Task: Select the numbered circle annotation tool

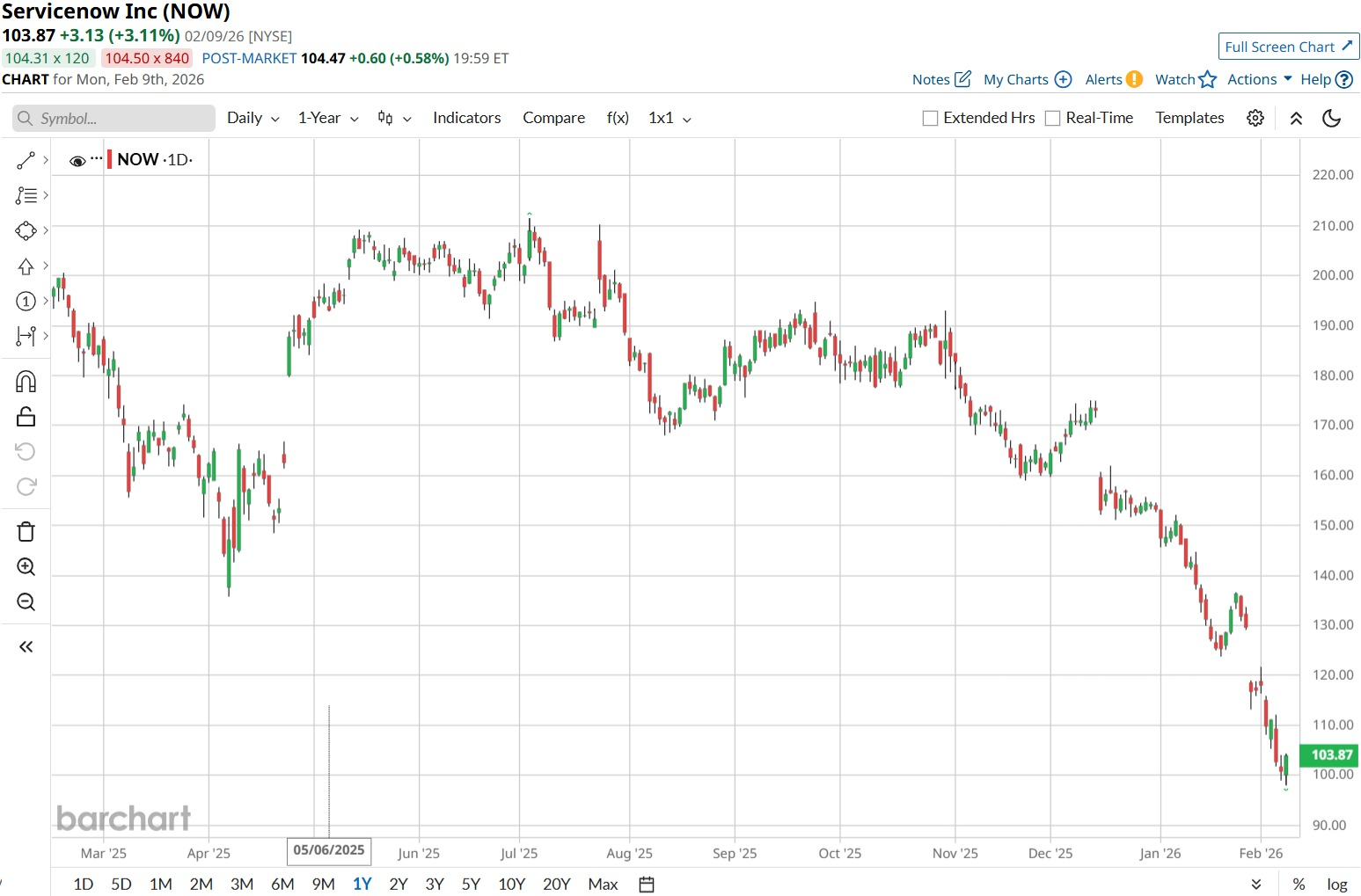Action: click(x=26, y=301)
